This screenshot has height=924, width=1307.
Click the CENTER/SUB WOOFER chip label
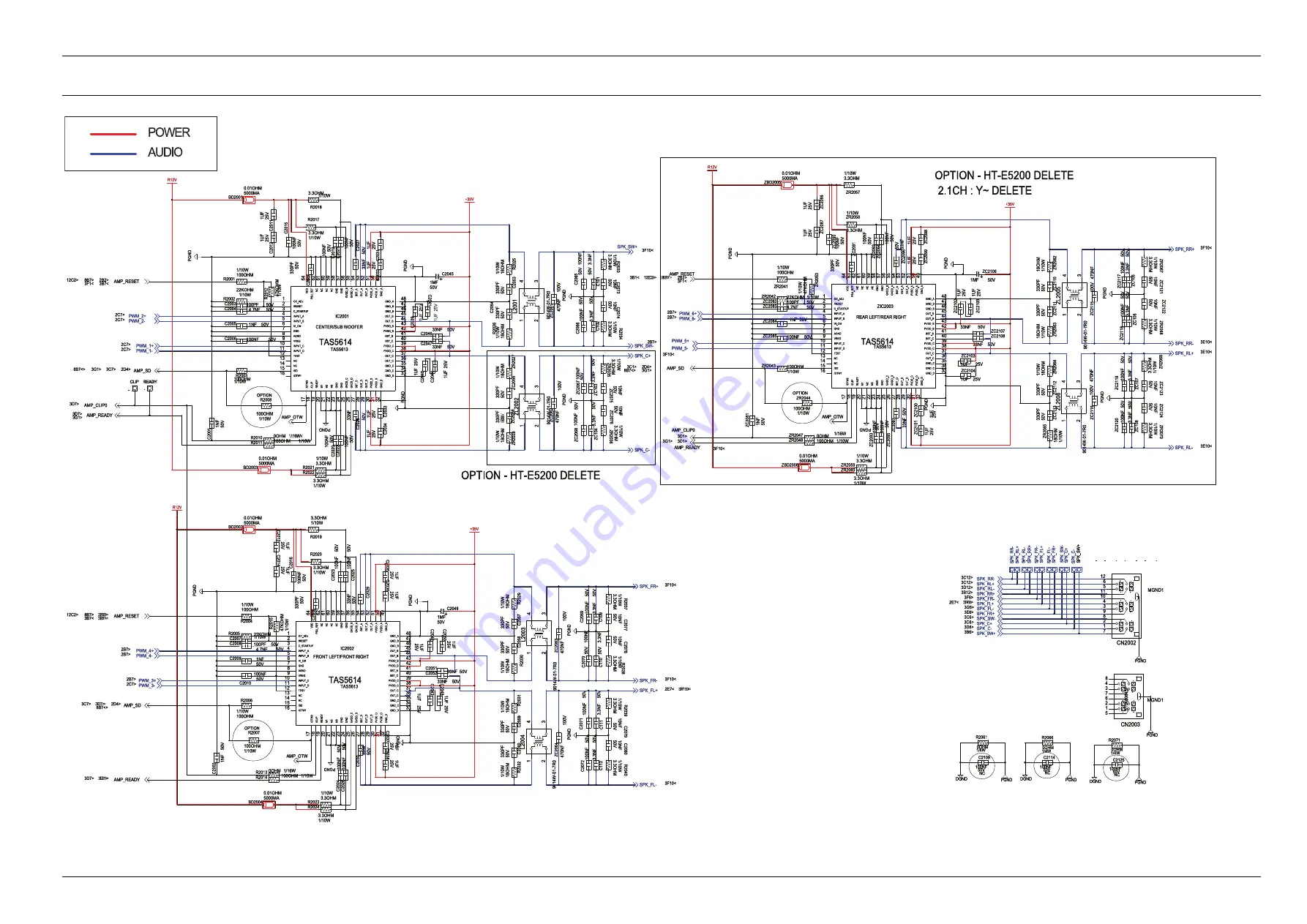coord(339,327)
